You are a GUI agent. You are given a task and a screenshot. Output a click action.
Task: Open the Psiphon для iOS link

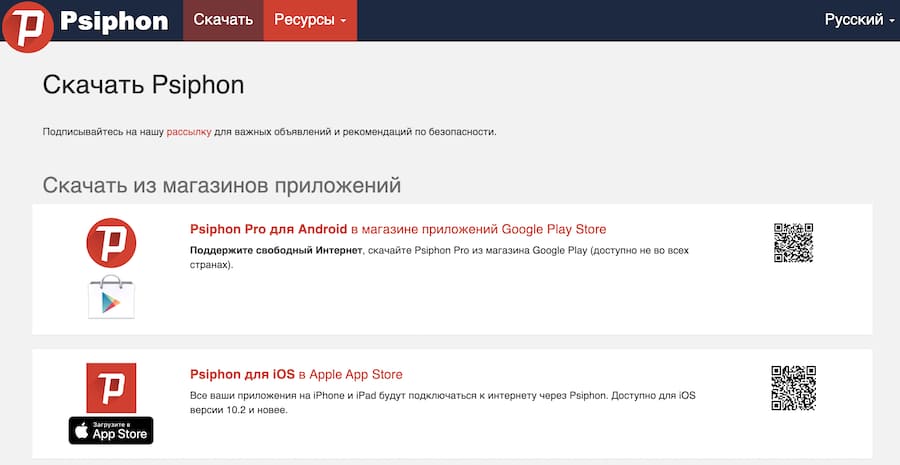click(242, 375)
